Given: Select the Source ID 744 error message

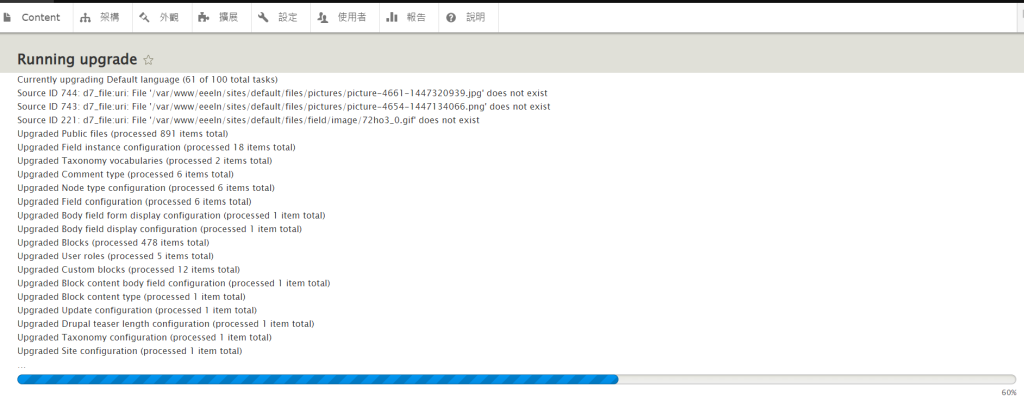Looking at the screenshot, I should pyautogui.click(x=283, y=93).
